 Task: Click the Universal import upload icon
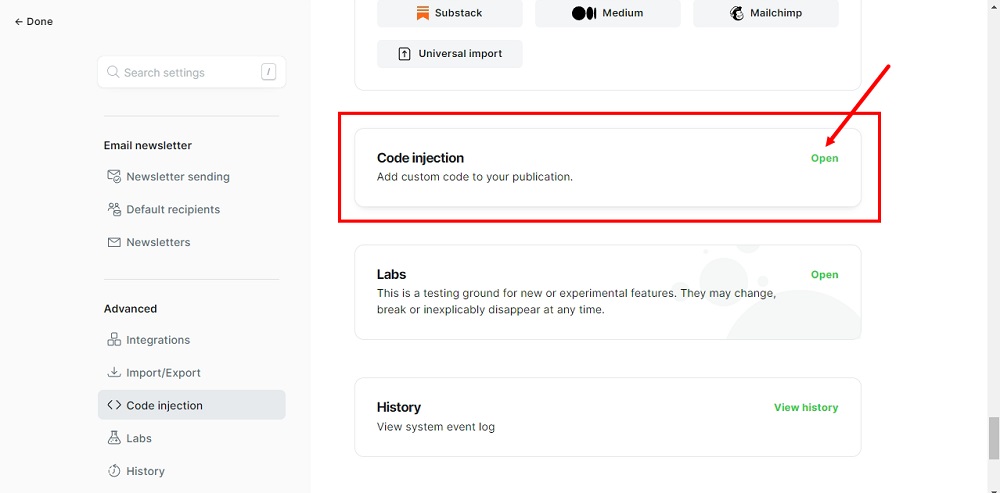404,54
